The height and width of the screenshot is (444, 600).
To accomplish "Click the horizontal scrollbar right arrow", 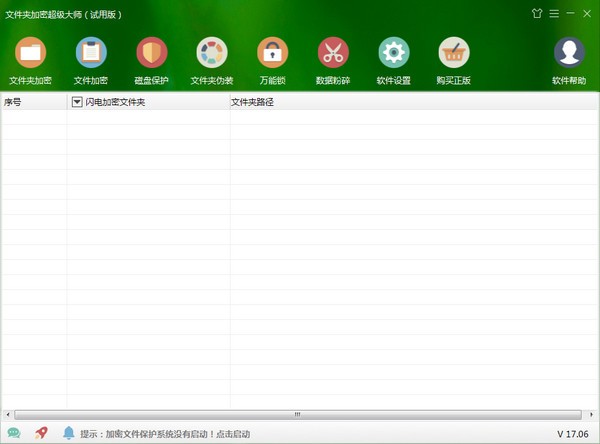I will click(x=592, y=414).
